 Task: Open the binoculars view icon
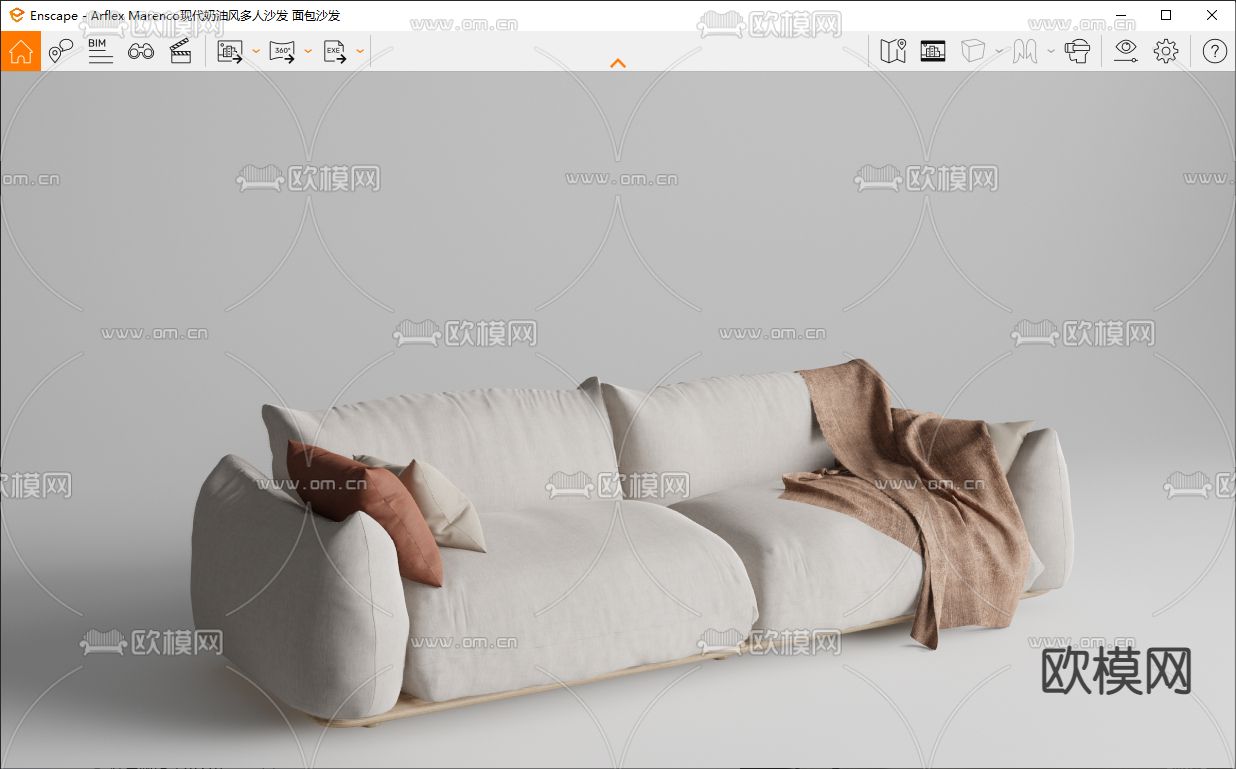point(140,51)
